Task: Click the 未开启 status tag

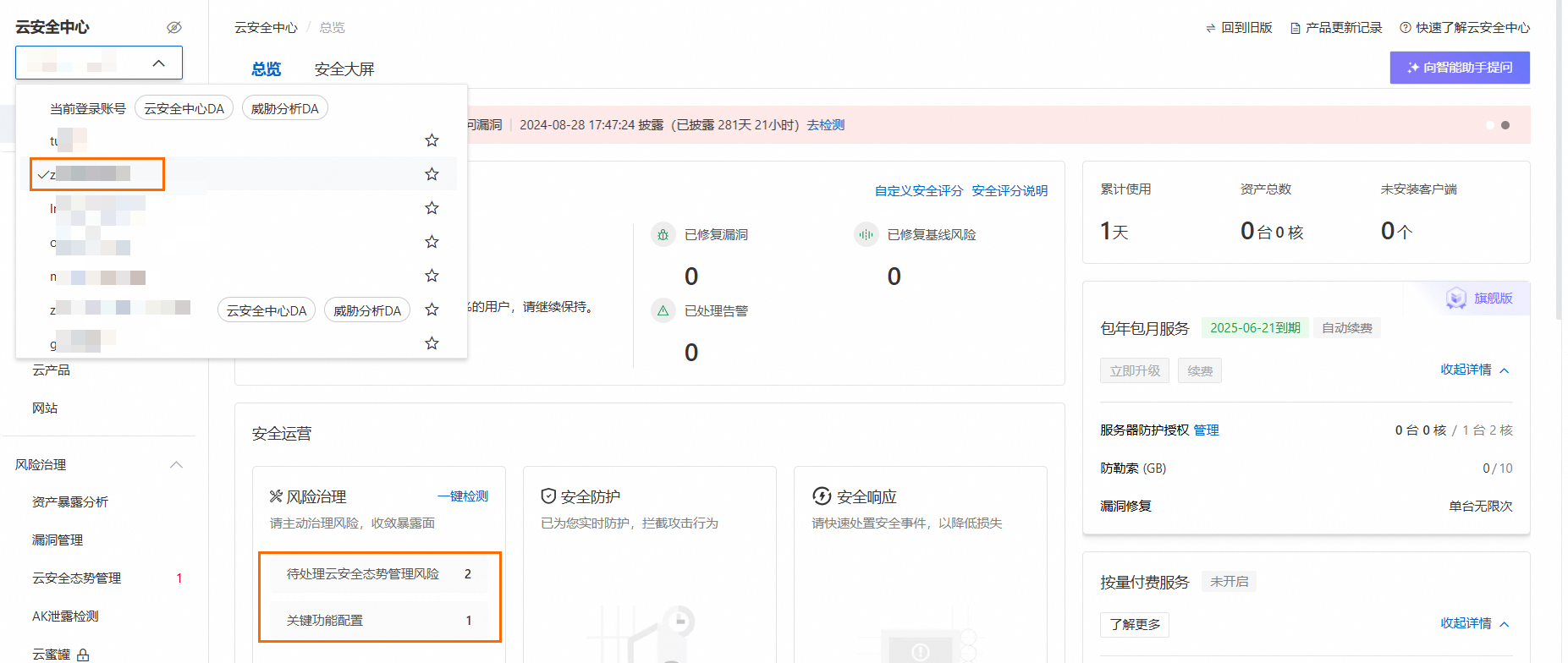Action: point(1229,582)
